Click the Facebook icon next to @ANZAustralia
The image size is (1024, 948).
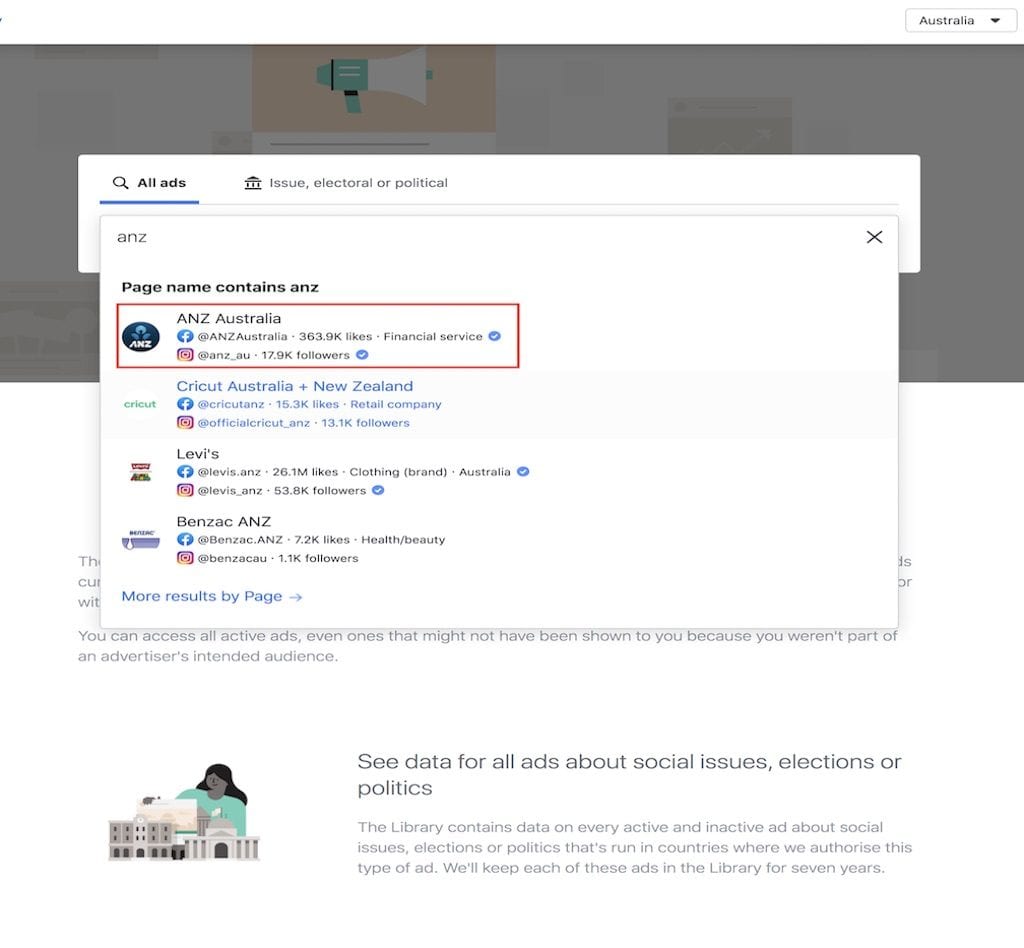point(186,336)
